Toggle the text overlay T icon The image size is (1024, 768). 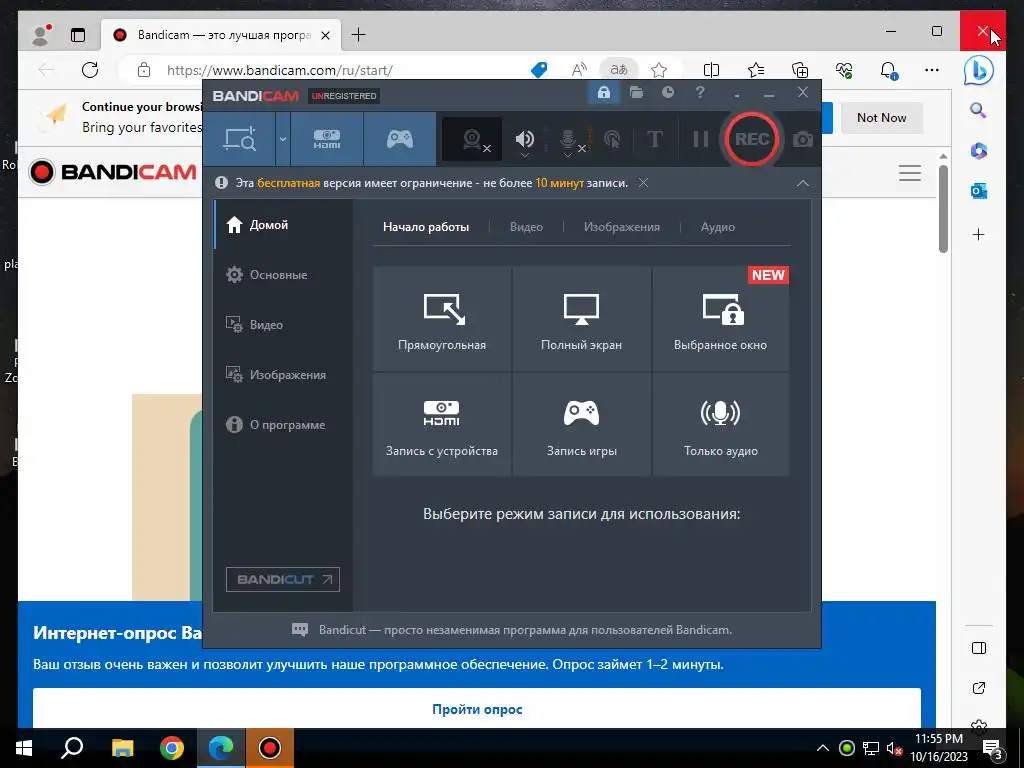click(x=654, y=139)
